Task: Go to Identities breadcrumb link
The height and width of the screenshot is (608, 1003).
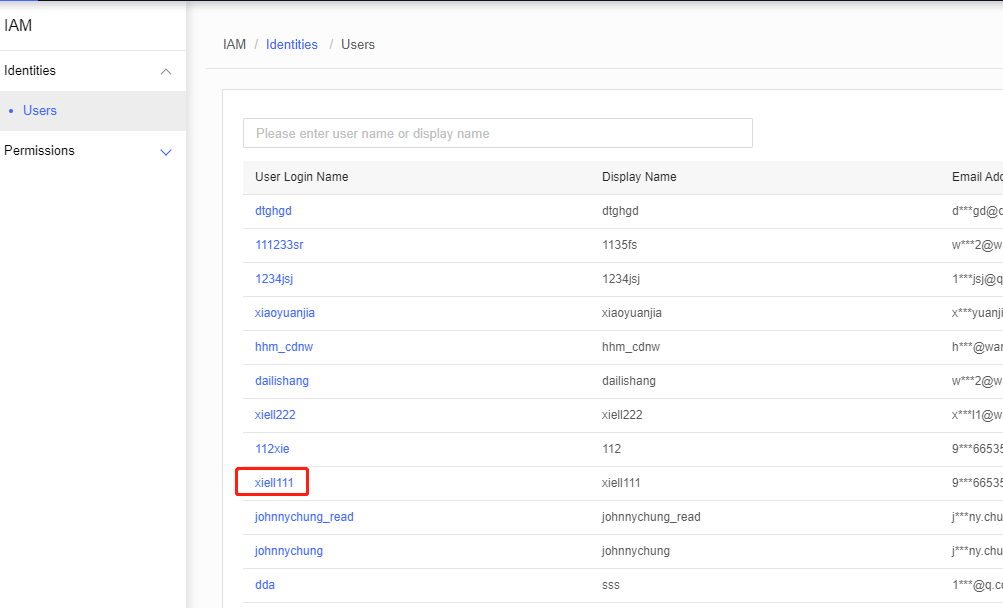Action: click(292, 45)
